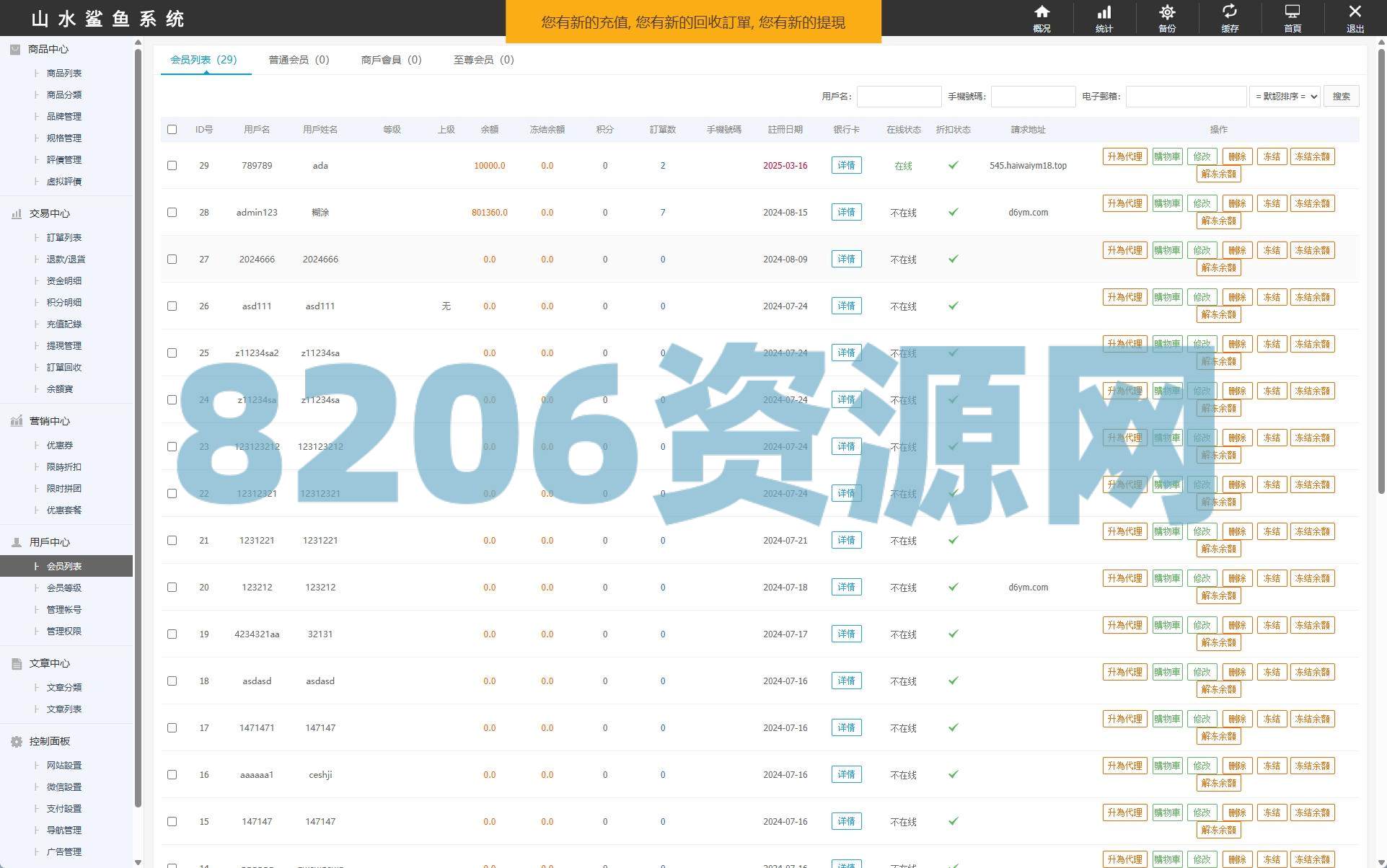Image resolution: width=1387 pixels, height=868 pixels.
Task: Focus the 用戶名 search input field
Action: (x=899, y=97)
